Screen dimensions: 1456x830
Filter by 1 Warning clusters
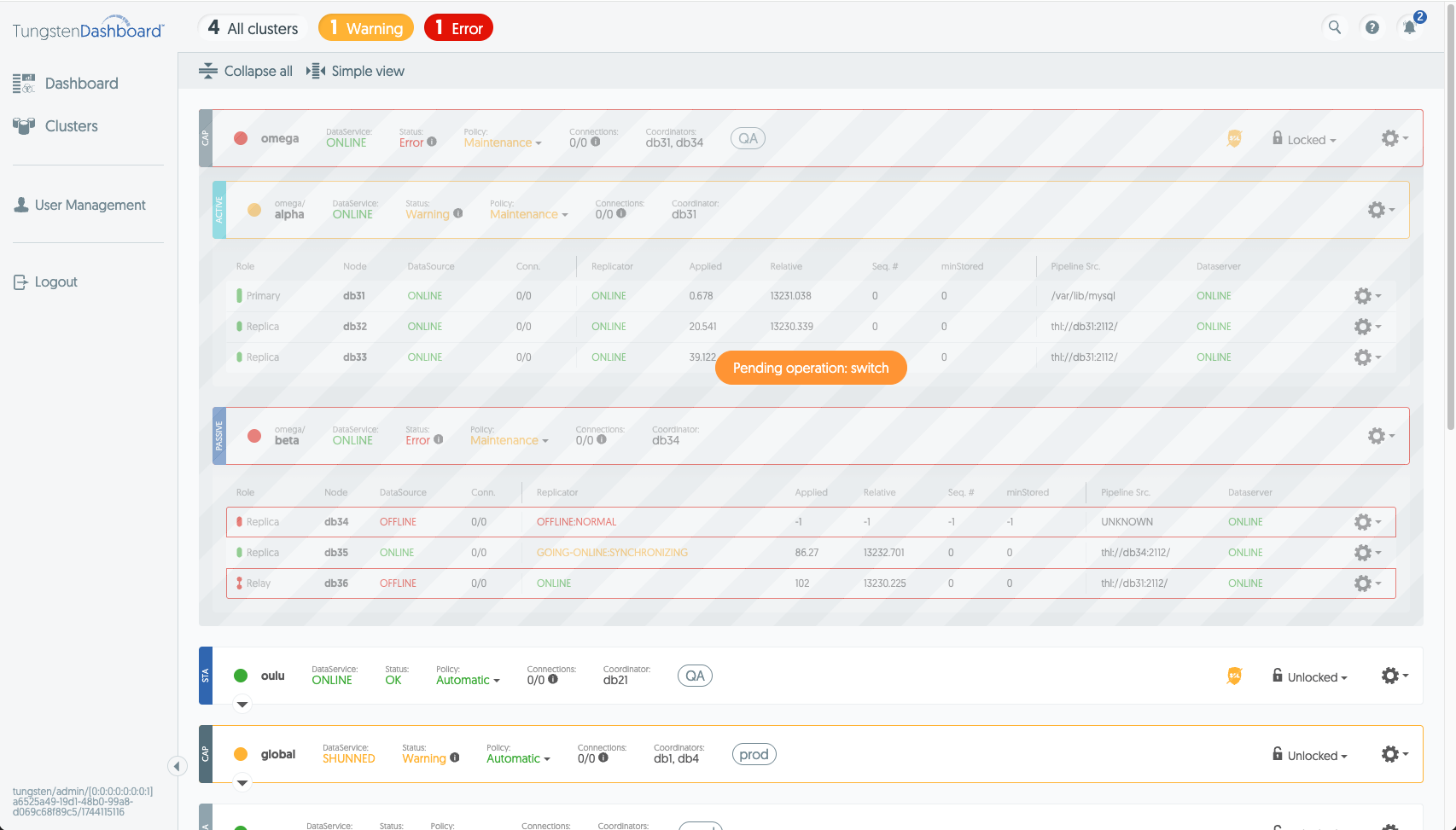coord(366,27)
